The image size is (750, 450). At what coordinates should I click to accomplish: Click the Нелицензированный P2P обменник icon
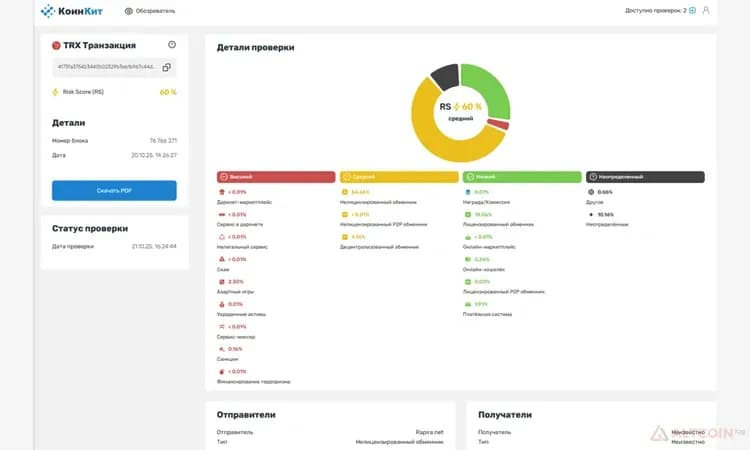click(x=344, y=215)
